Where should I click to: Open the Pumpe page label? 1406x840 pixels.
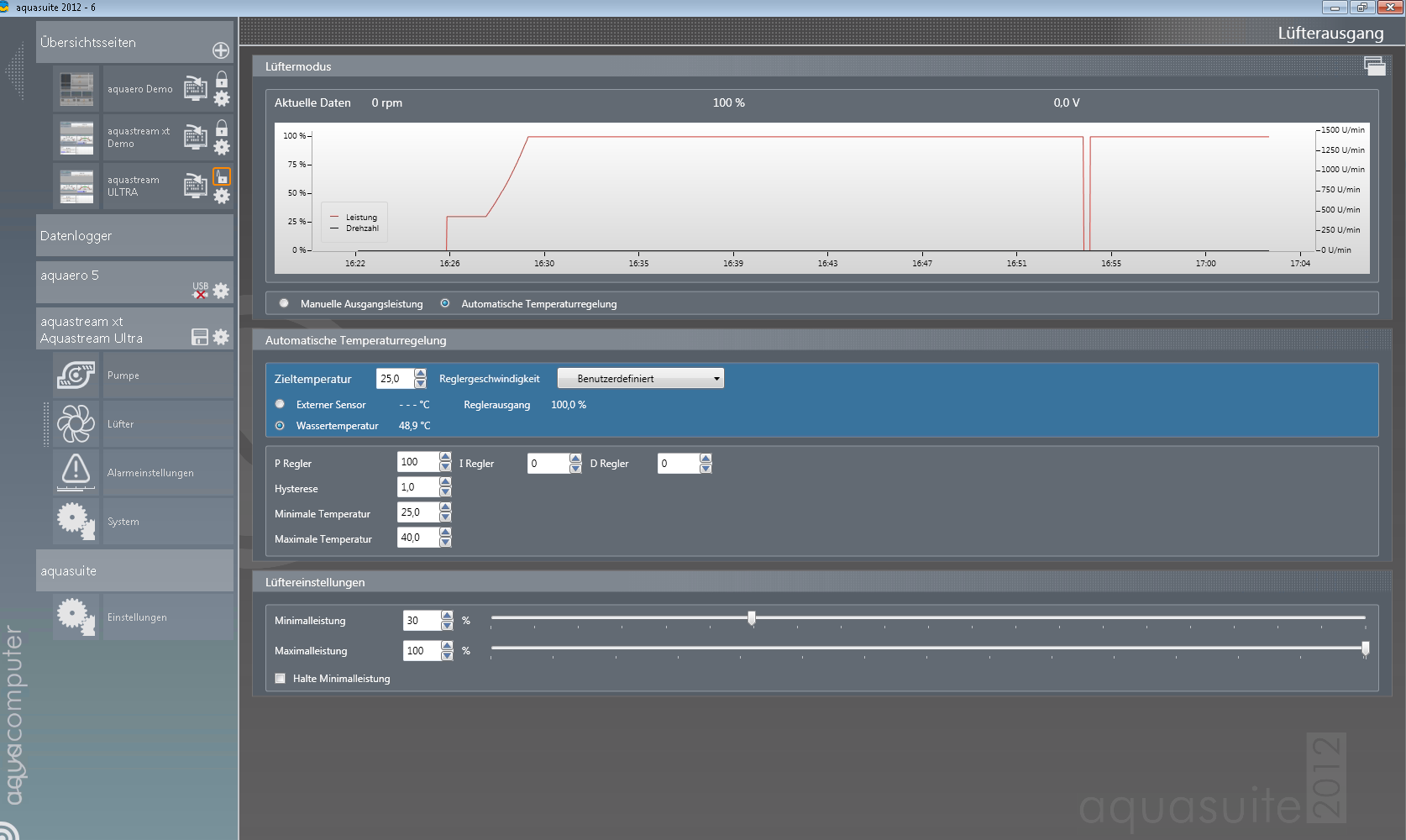coord(123,375)
